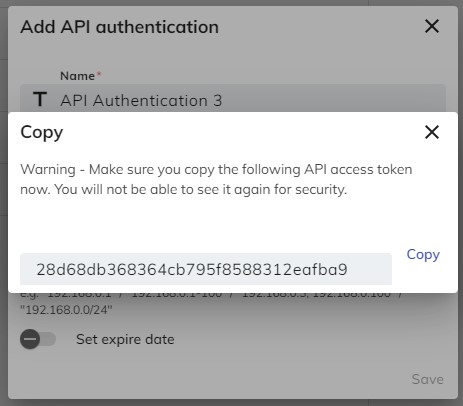Click the partially hidden IP range hint line
Viewport: 463px width, 406px height.
212,295
